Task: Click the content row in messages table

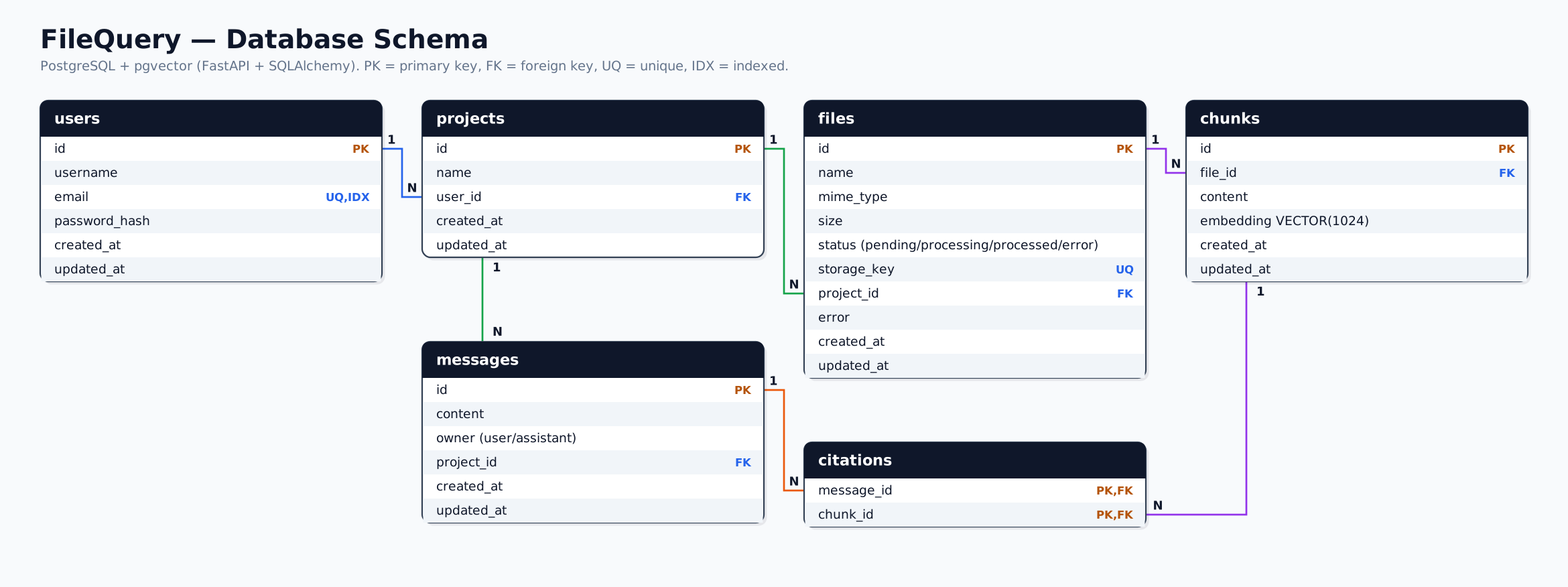Action: coord(593,414)
